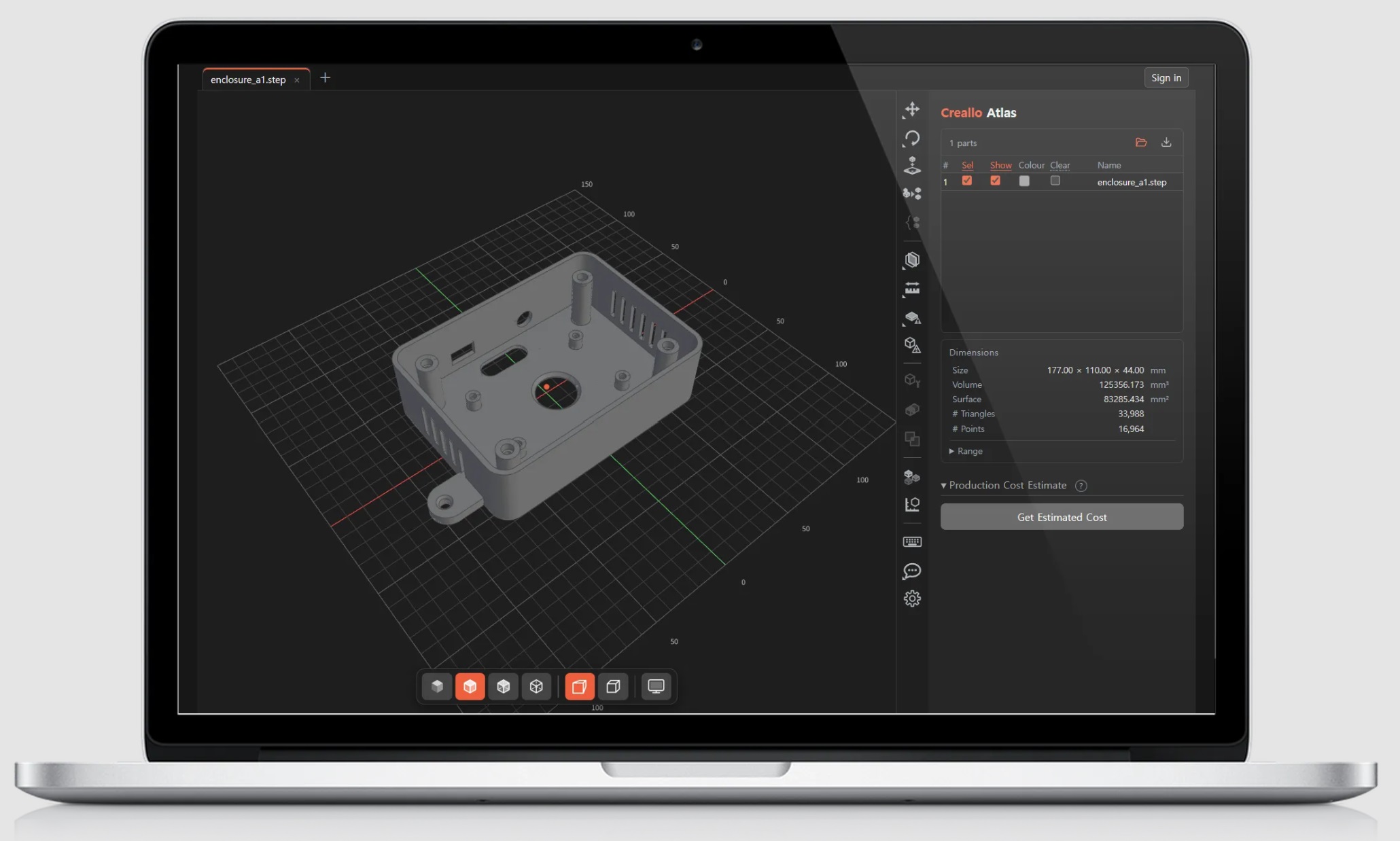Click the monitor display icon
This screenshot has width=1400, height=841.
pos(656,686)
